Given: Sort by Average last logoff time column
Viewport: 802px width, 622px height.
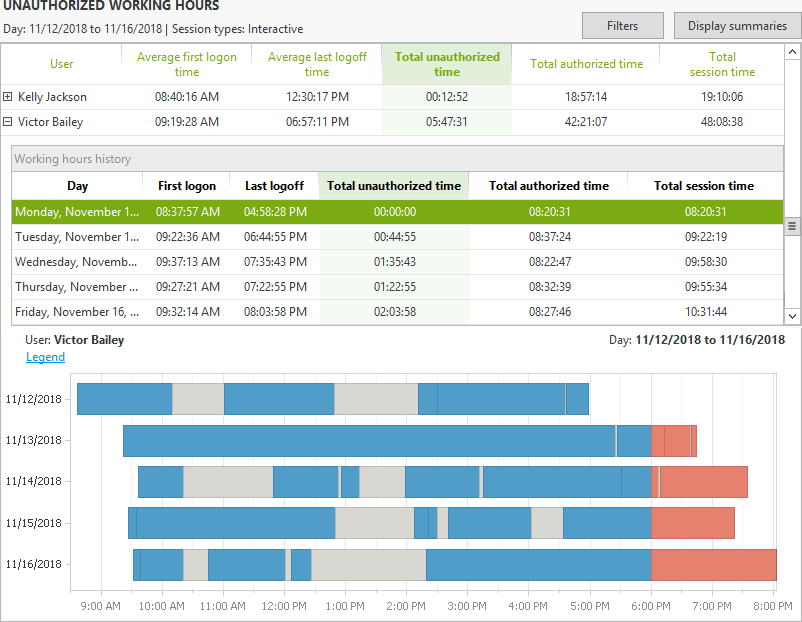Looking at the screenshot, I should (317, 64).
